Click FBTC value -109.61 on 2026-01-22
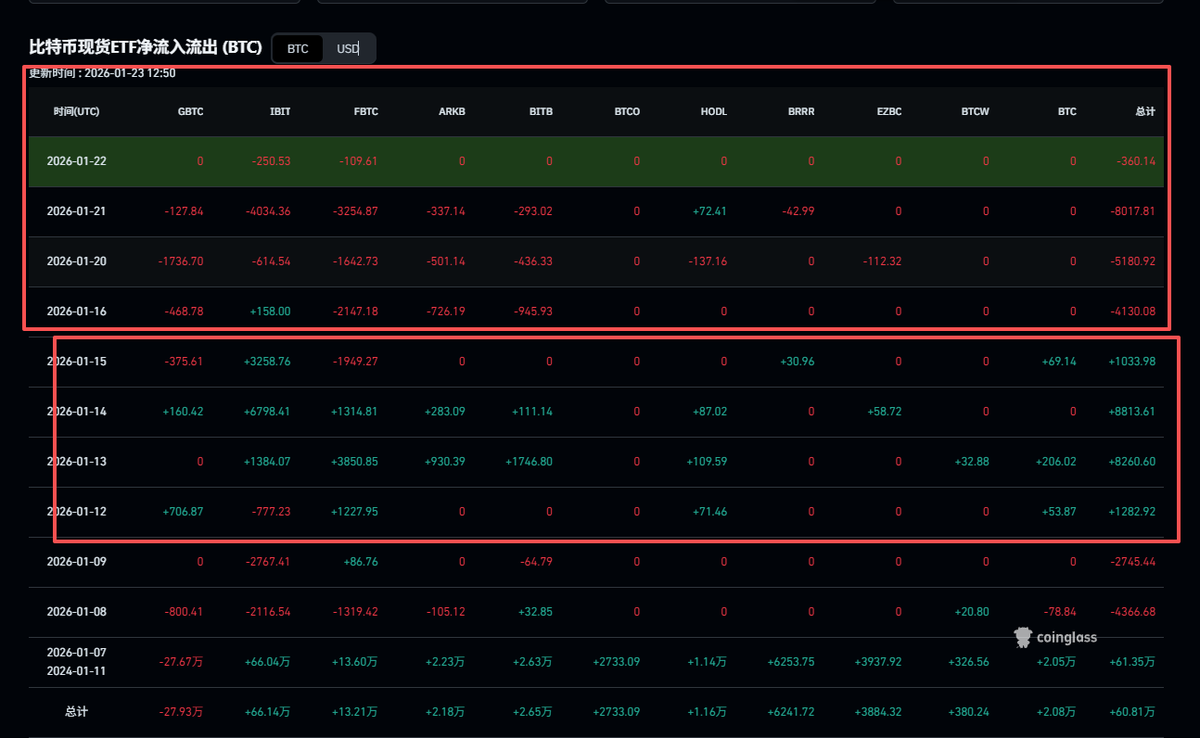Image resolution: width=1200 pixels, height=738 pixels. (358, 161)
